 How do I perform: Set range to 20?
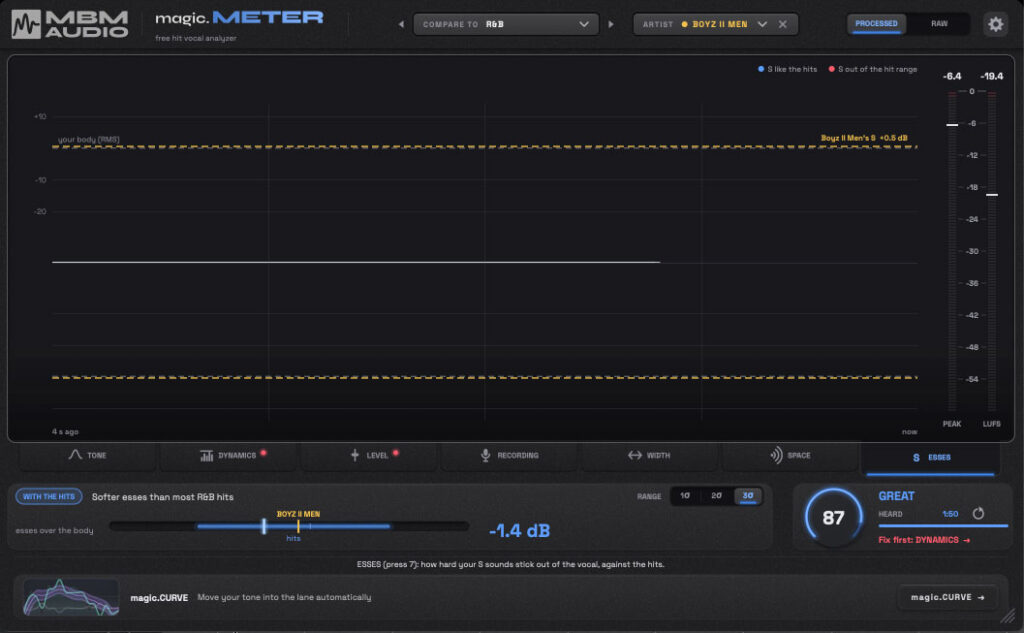click(716, 496)
